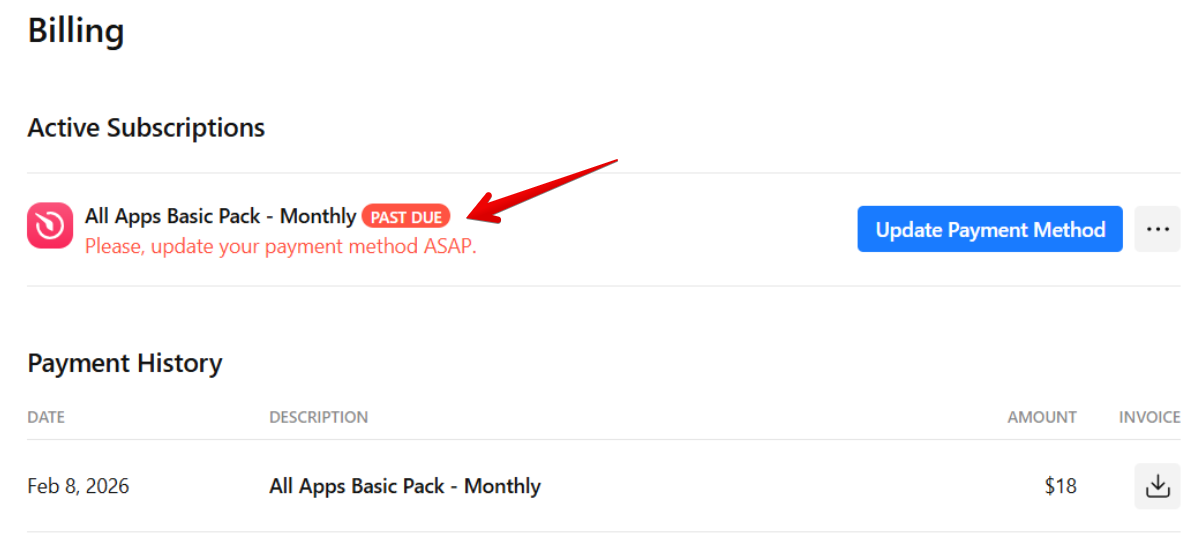Download the Feb 8, 2026 invoice
Screen dimensions: 1204x534
[1157, 486]
